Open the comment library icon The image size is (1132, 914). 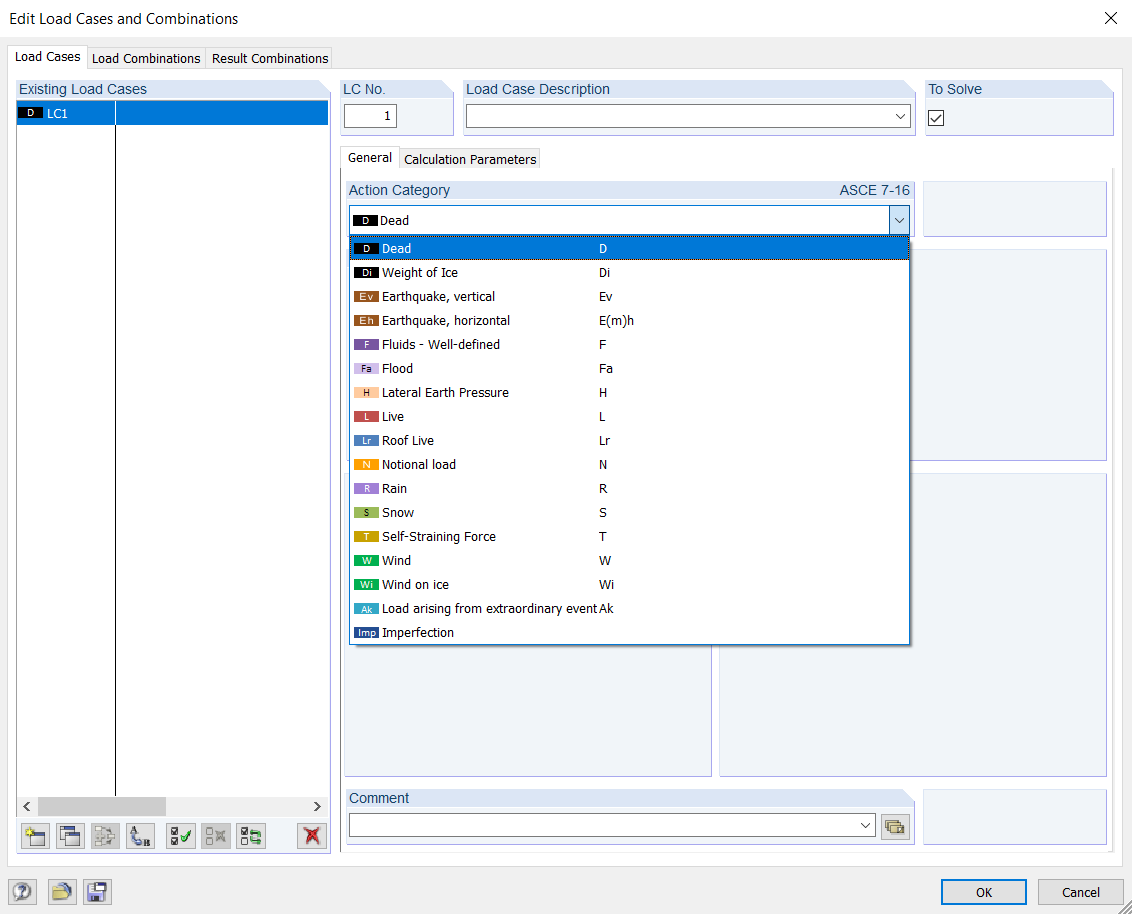coord(895,827)
